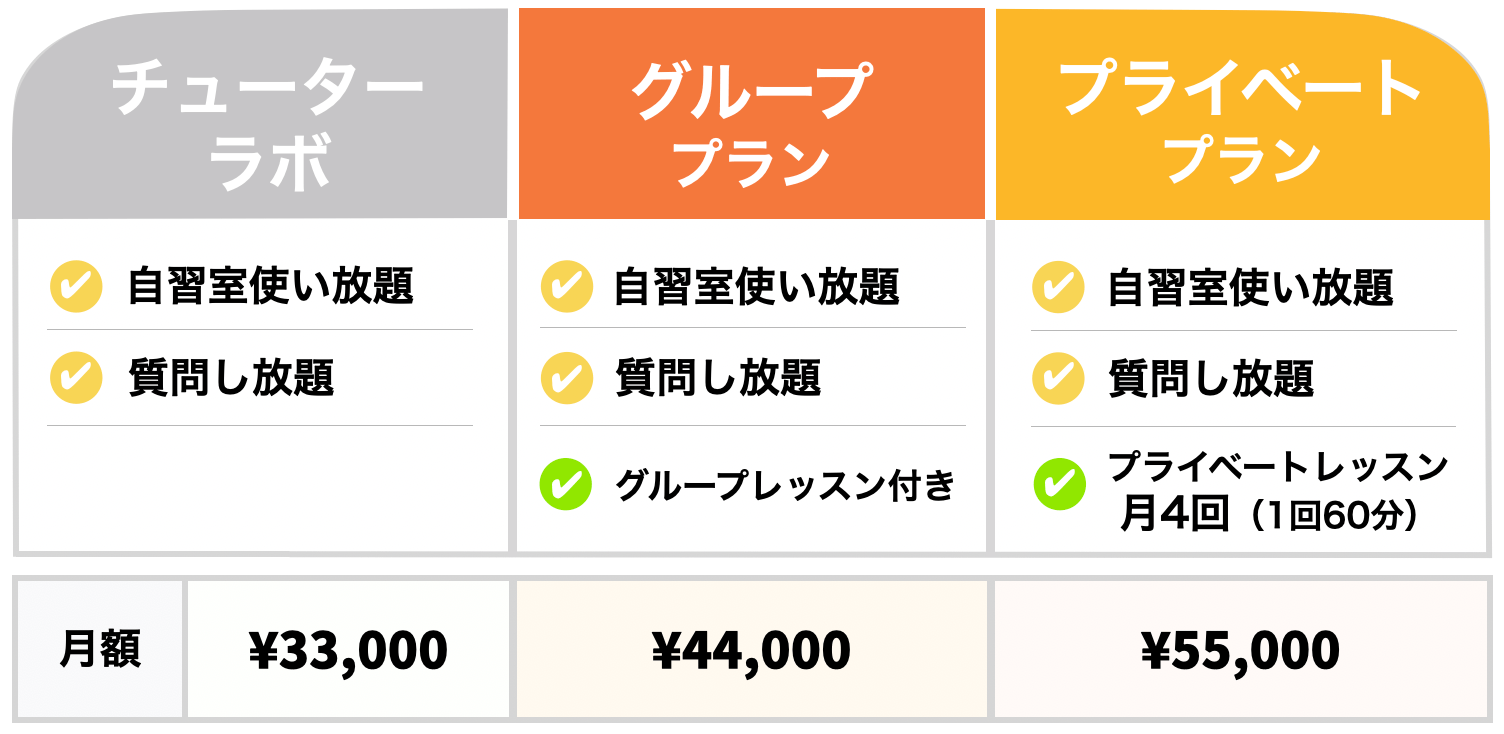Click yellow check beside グループプラン 自習室使い放題
This screenshot has height=734, width=1504.
point(567,287)
